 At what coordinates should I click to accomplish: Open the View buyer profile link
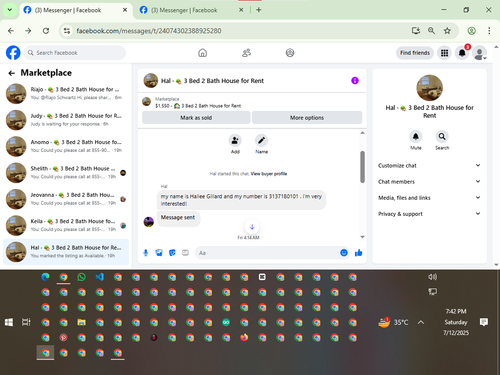[269, 174]
